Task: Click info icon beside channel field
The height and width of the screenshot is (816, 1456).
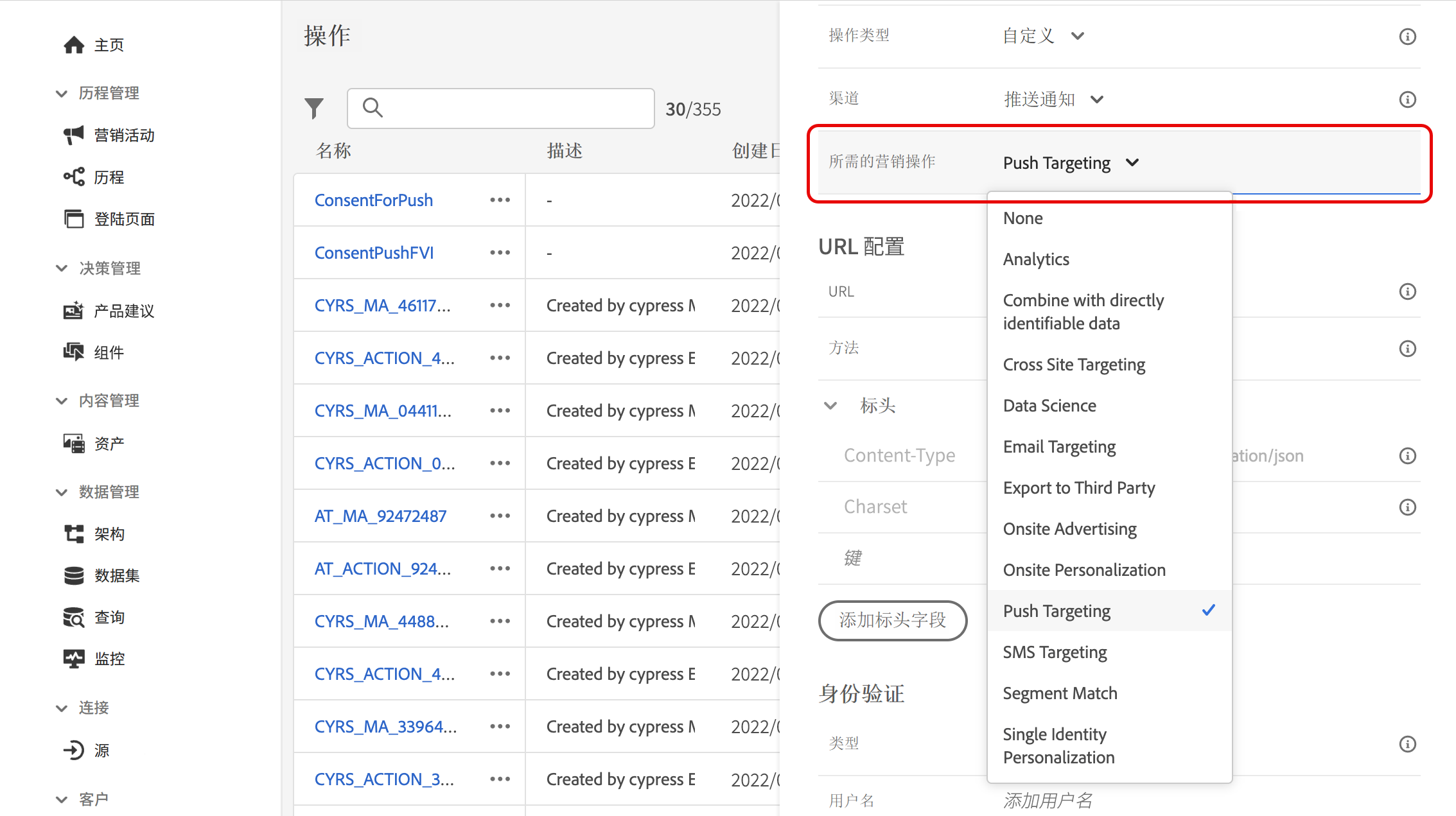Action: [1407, 100]
